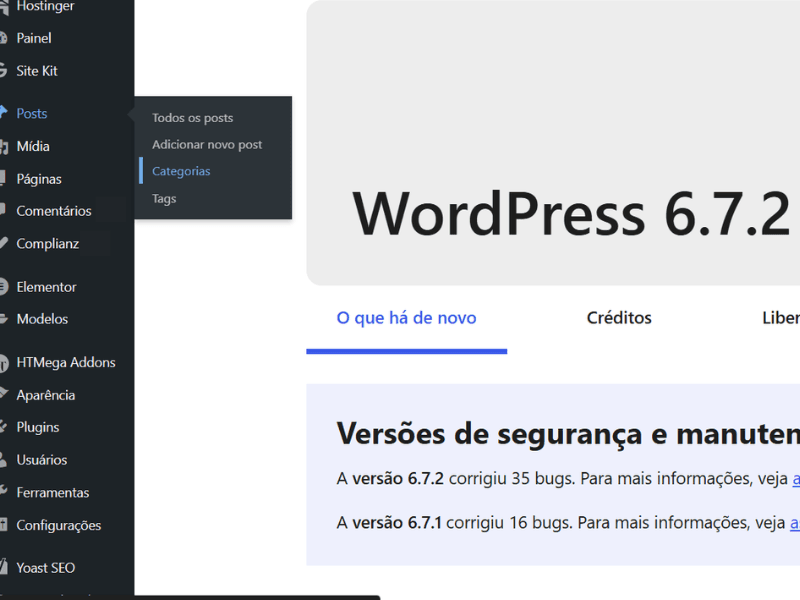Click the Elementor logo icon
Viewport: 800px width, 600px height.
pyautogui.click(x=4, y=287)
